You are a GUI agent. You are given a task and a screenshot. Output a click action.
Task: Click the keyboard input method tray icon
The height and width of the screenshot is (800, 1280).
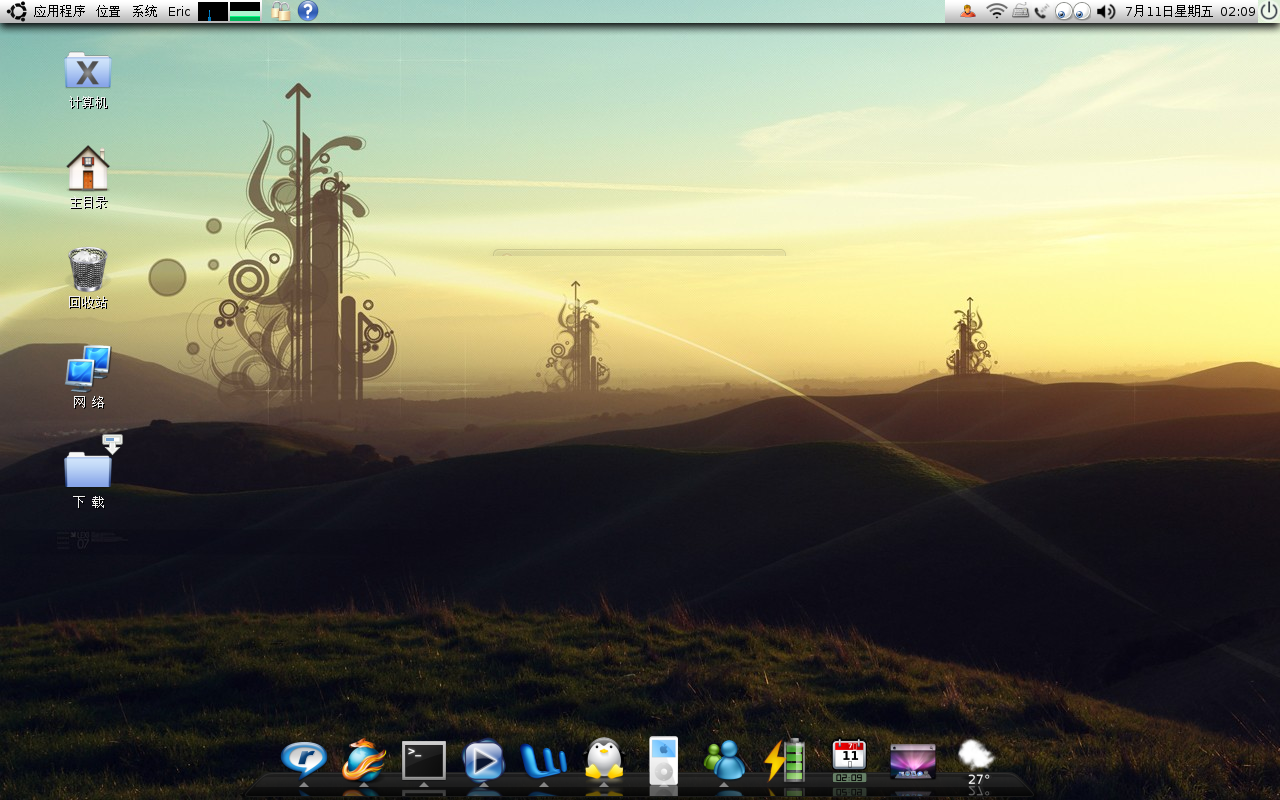(x=1020, y=11)
